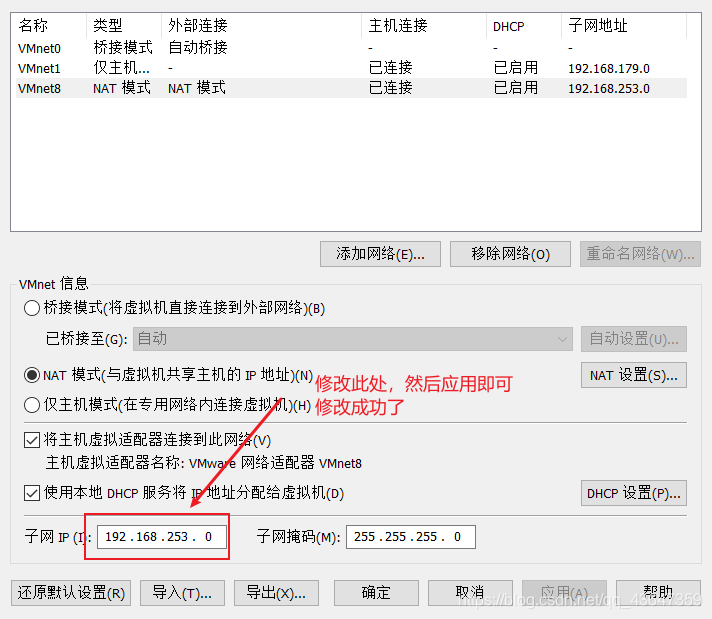Click VMnet1's 已启用 DHCP cell
Viewport: 712px width, 619px height.
pos(516,68)
